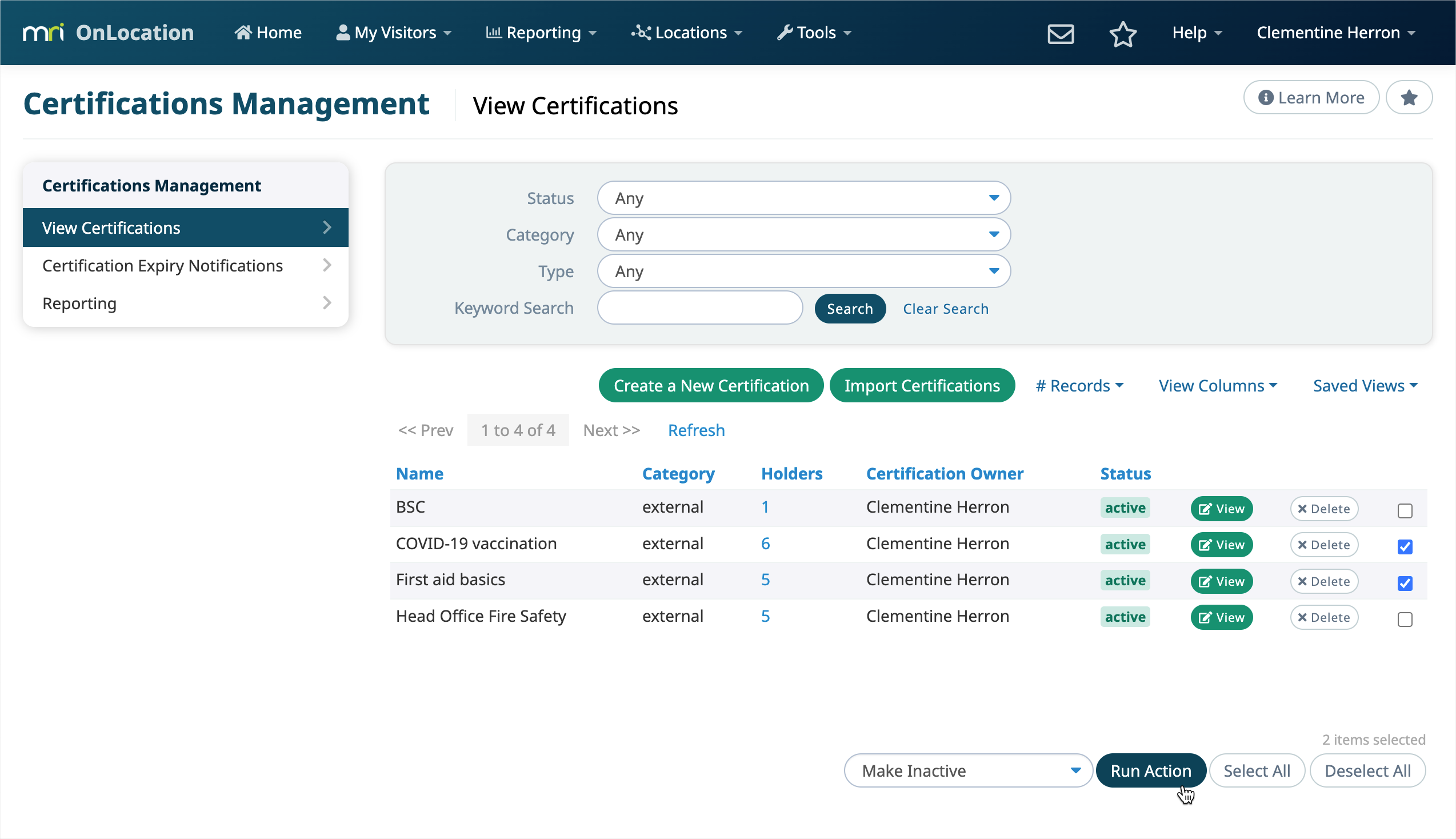1456x839 pixels.
Task: Open the Help menu
Action: [1197, 33]
